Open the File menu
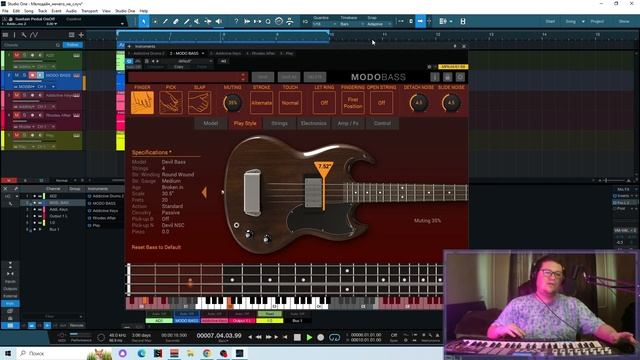 point(5,11)
